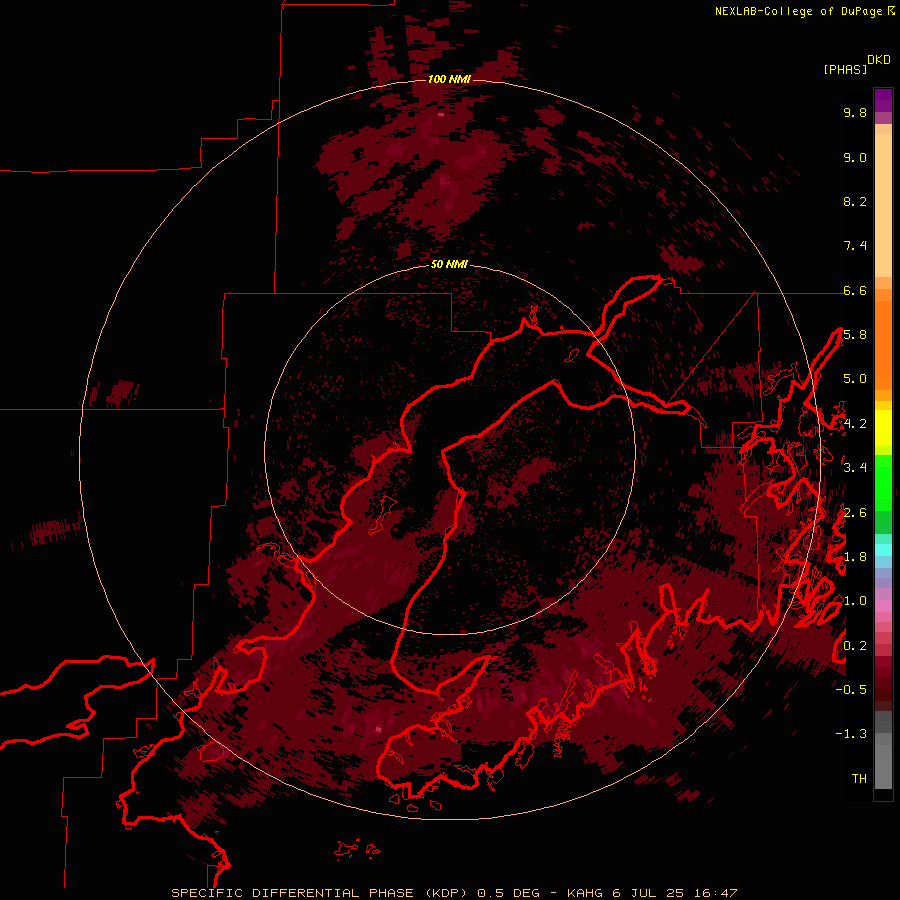
Task: Click the 1.0 legend value
Action: pos(855,601)
